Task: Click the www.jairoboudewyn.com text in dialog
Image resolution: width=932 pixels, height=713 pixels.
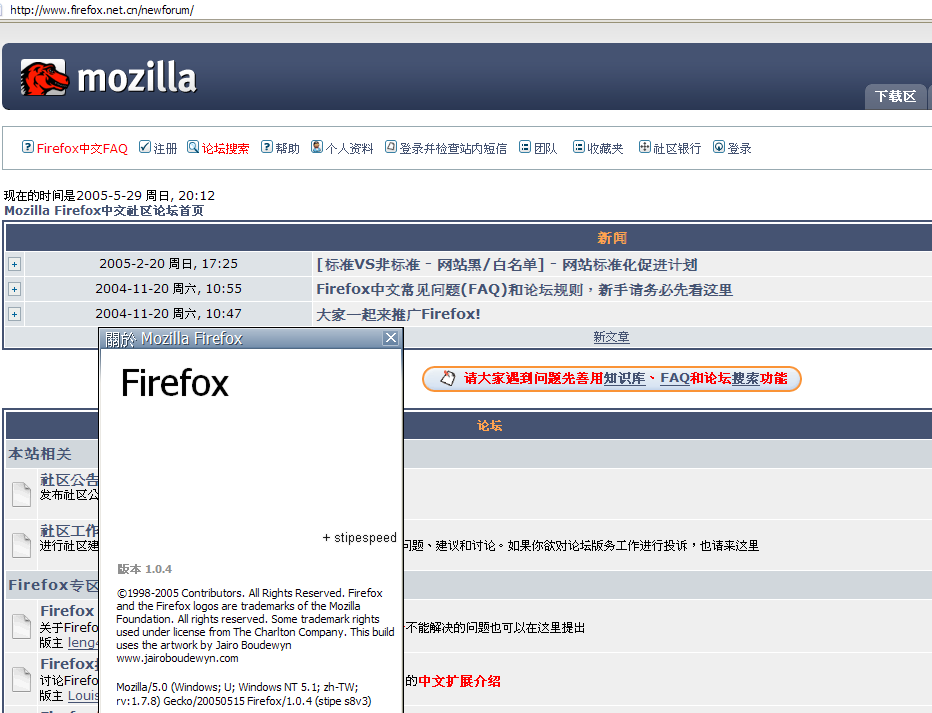Action: (x=177, y=658)
